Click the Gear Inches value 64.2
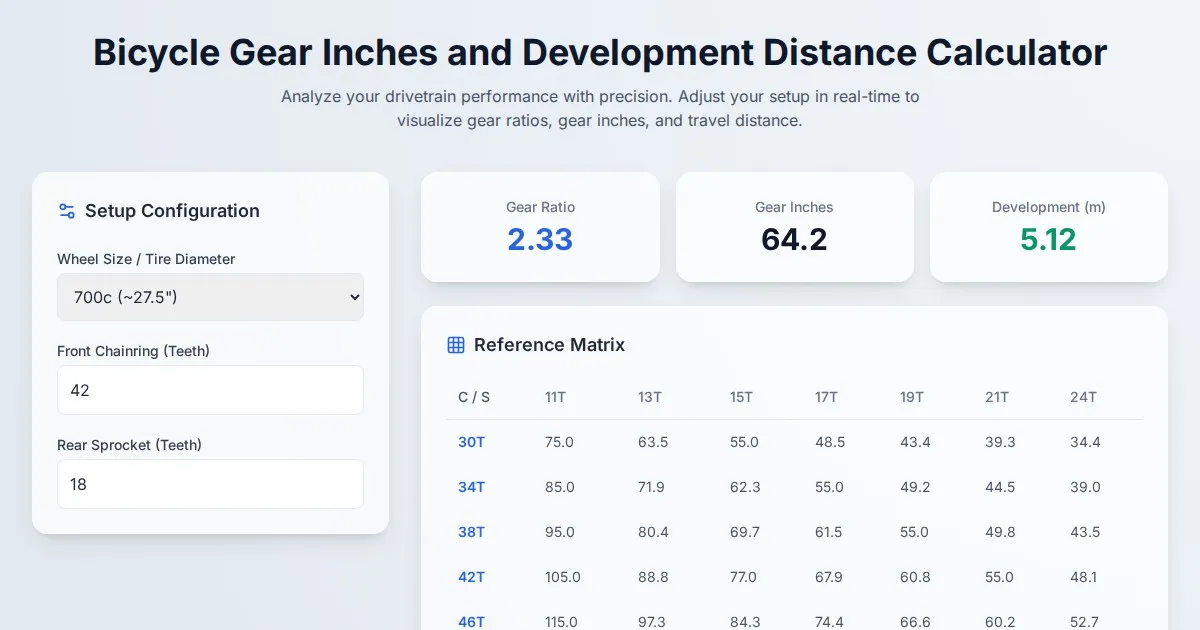1200x630 pixels. [794, 240]
